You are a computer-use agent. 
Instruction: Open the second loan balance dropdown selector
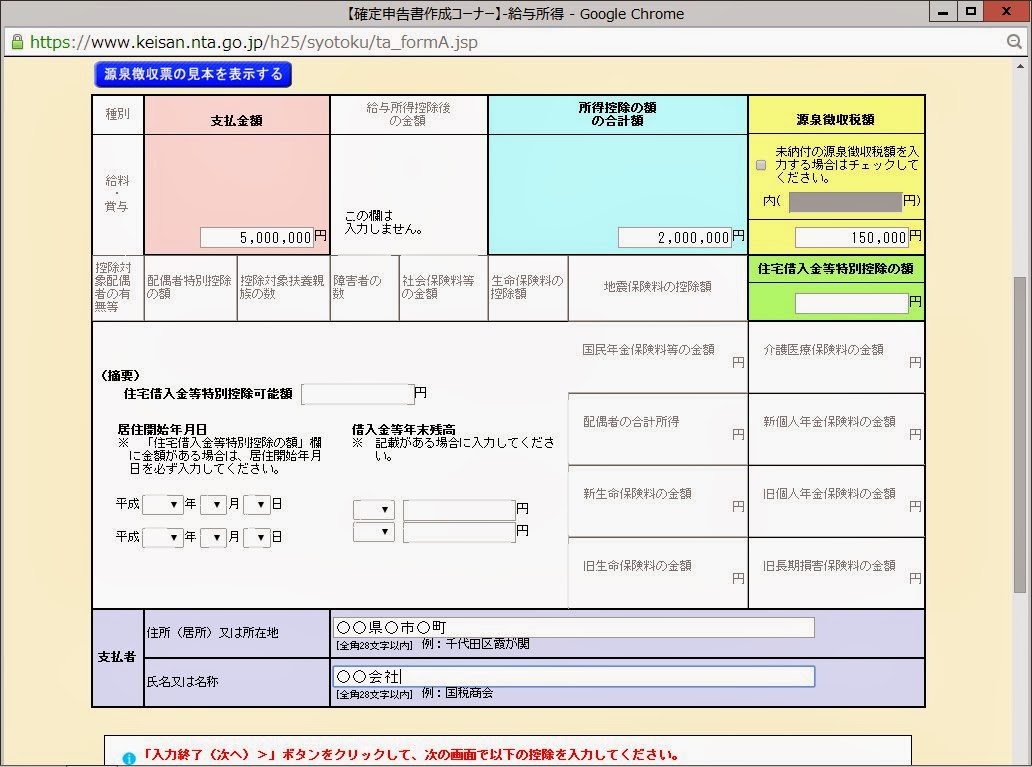[373, 531]
